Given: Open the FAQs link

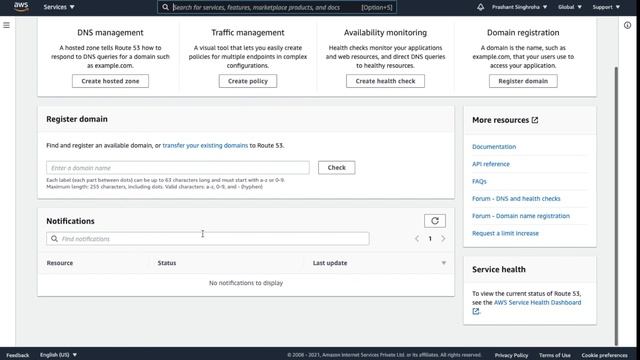Looking at the screenshot, I should tap(479, 181).
